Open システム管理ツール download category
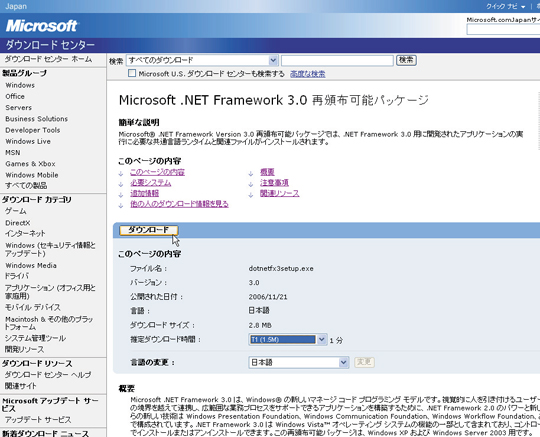540x437 pixels. tap(35, 338)
